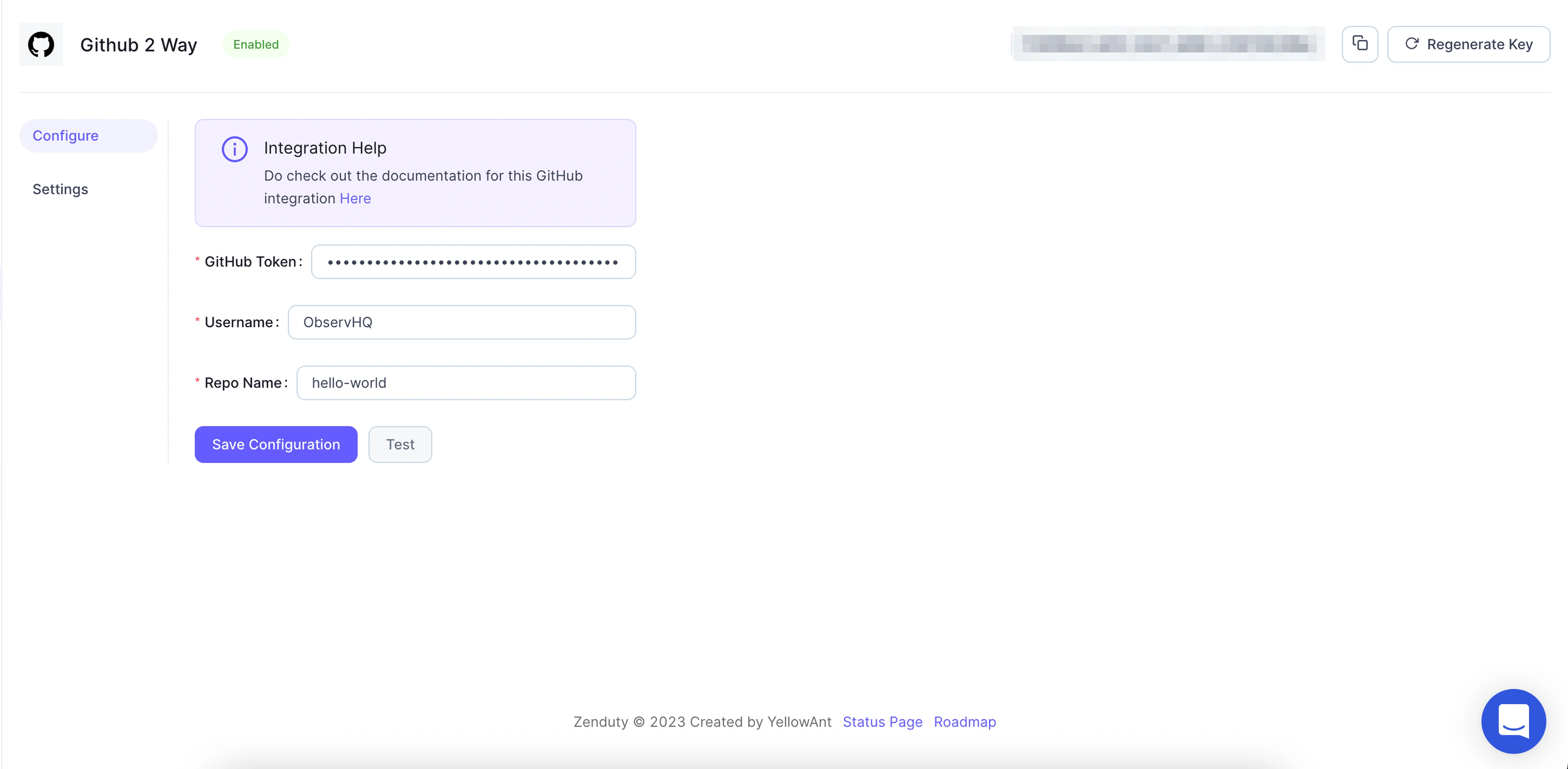Click the blurred integration key field

(x=1168, y=44)
